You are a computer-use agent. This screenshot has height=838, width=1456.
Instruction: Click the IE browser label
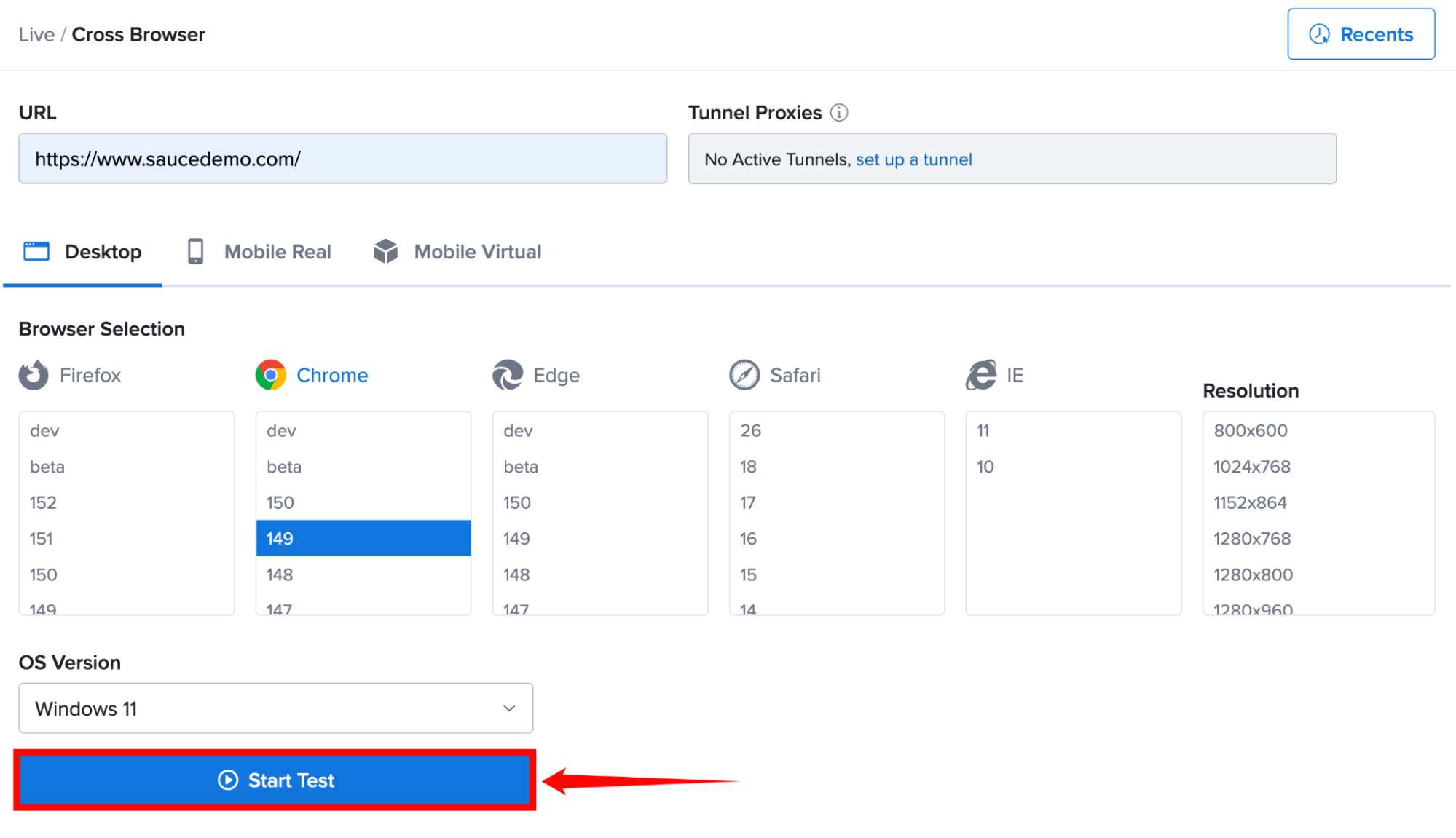click(1015, 375)
